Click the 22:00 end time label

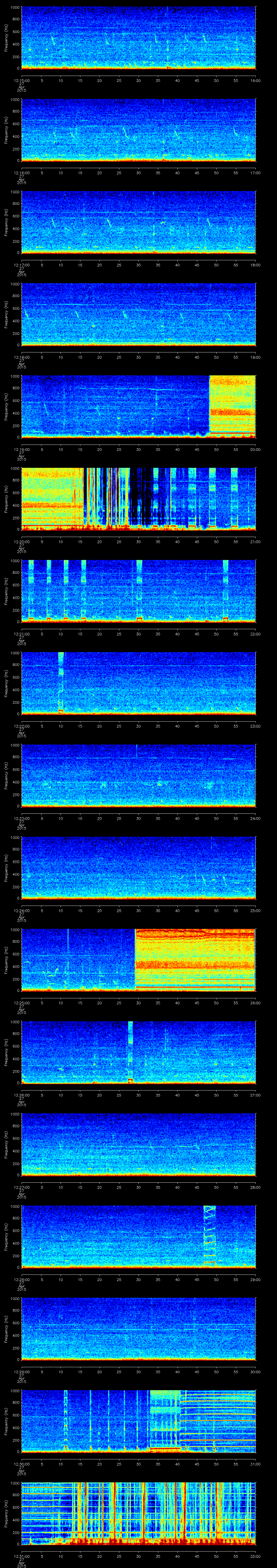256,634
